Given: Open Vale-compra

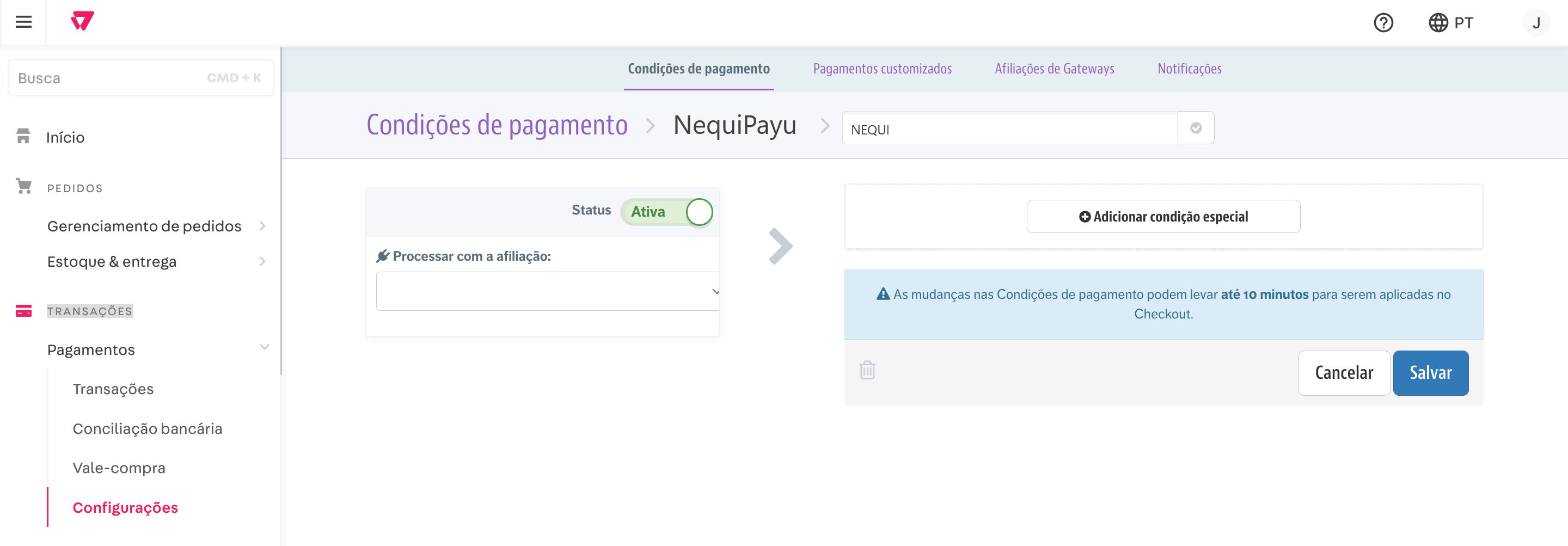Looking at the screenshot, I should (119, 468).
